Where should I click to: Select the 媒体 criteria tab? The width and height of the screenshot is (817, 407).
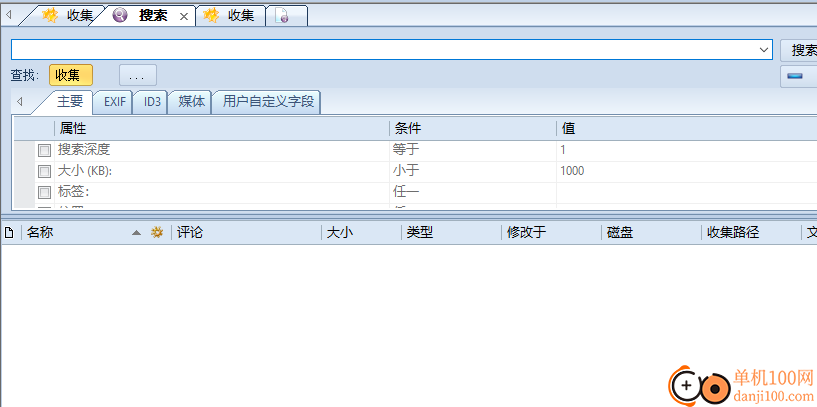pos(191,102)
